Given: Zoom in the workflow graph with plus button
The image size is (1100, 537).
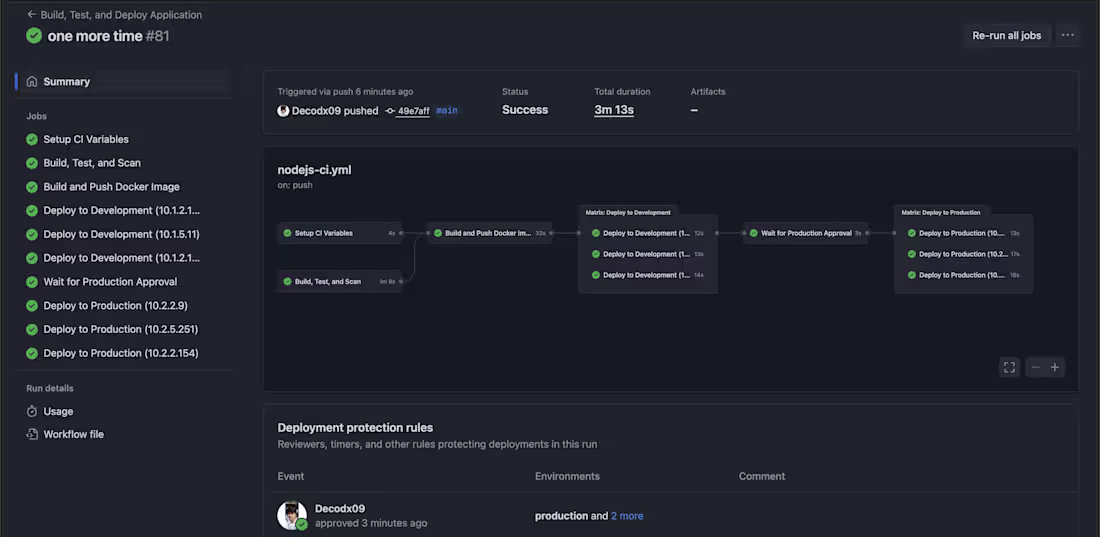Looking at the screenshot, I should pyautogui.click(x=1054, y=367).
